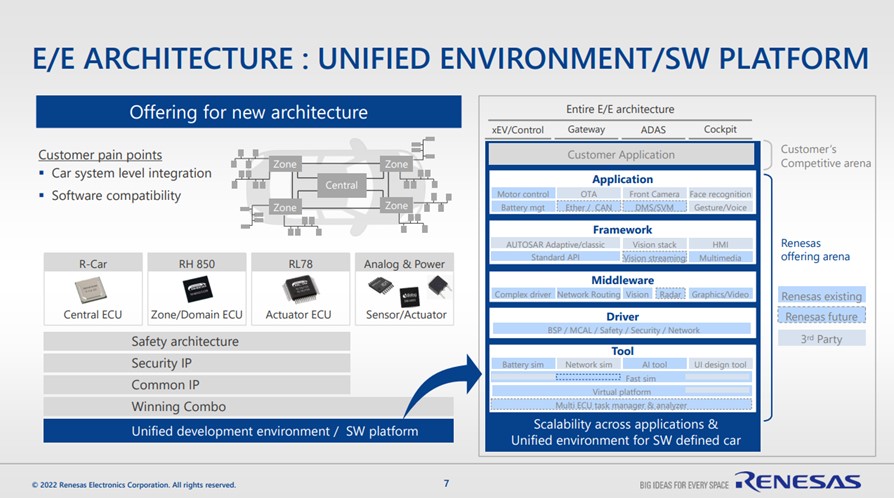Viewport: 894px width, 498px height.
Task: Click the 'Radar' cell
Action: click(x=670, y=294)
